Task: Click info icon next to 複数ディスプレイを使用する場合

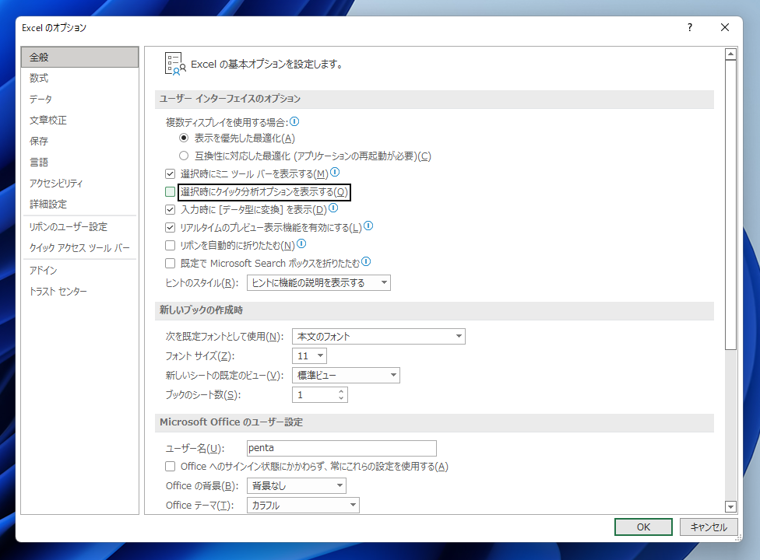Action: (294, 121)
